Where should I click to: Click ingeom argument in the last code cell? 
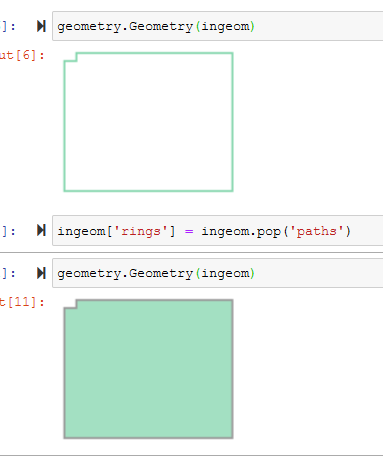(225, 274)
